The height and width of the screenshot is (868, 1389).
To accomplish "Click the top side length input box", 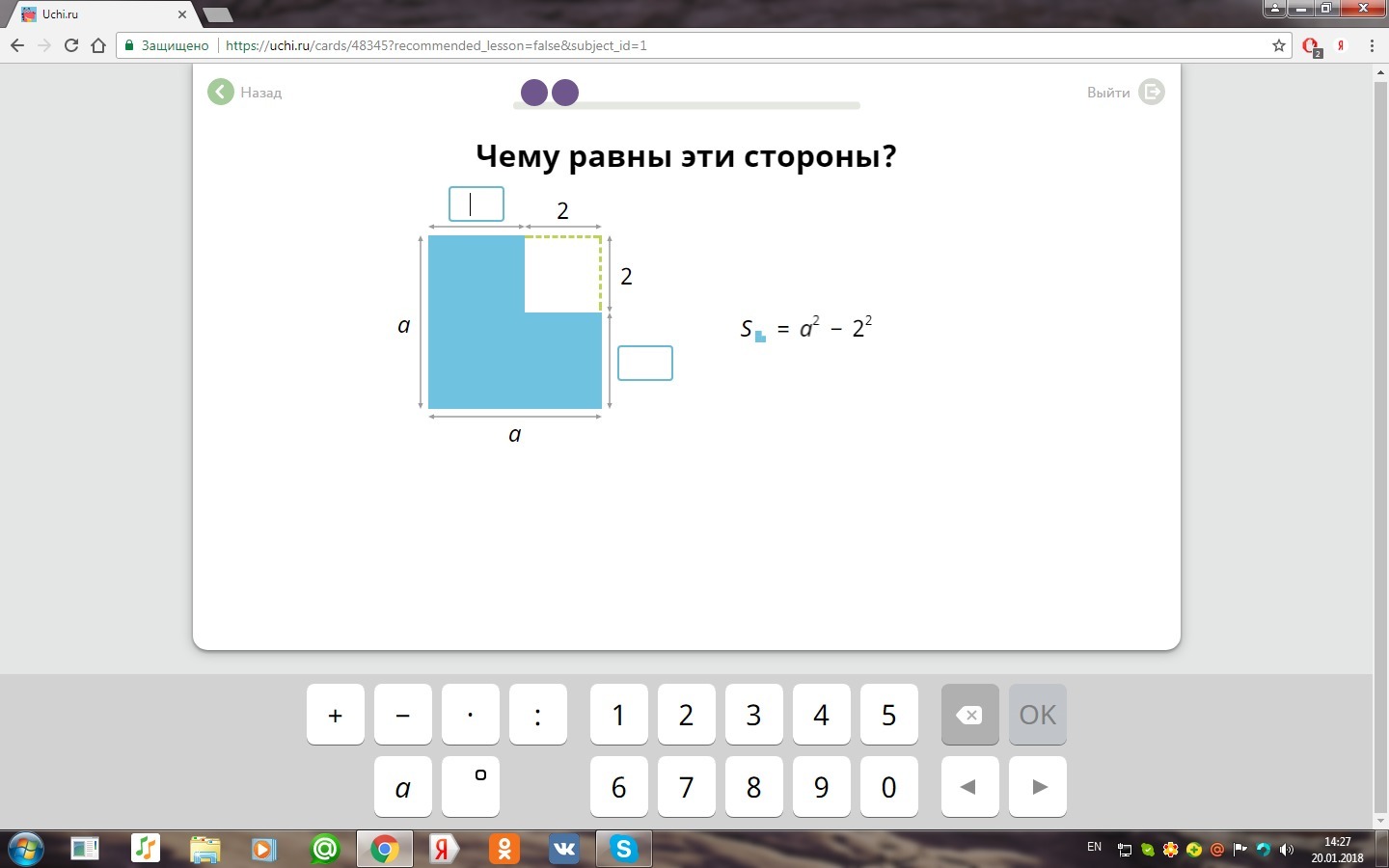I will (476, 204).
